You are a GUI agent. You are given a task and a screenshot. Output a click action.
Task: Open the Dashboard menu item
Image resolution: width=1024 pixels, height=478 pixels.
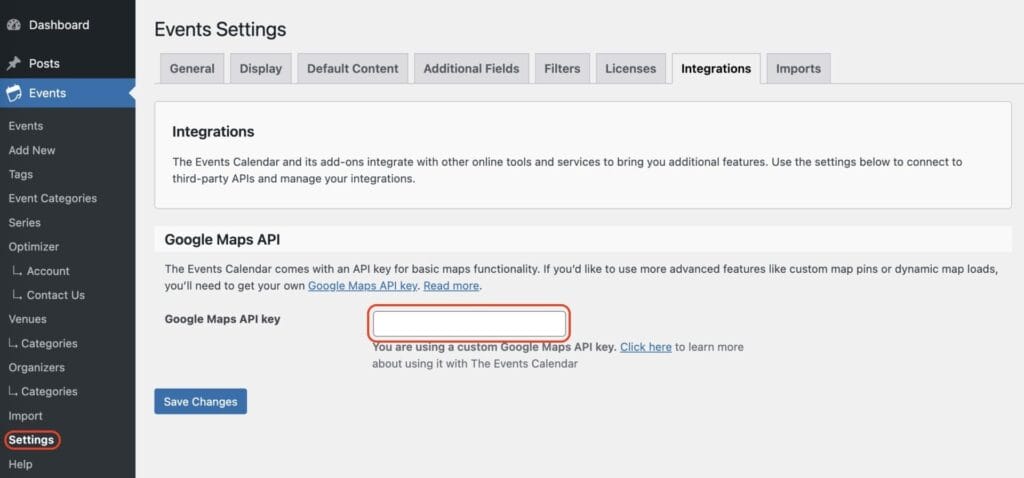pos(68,25)
